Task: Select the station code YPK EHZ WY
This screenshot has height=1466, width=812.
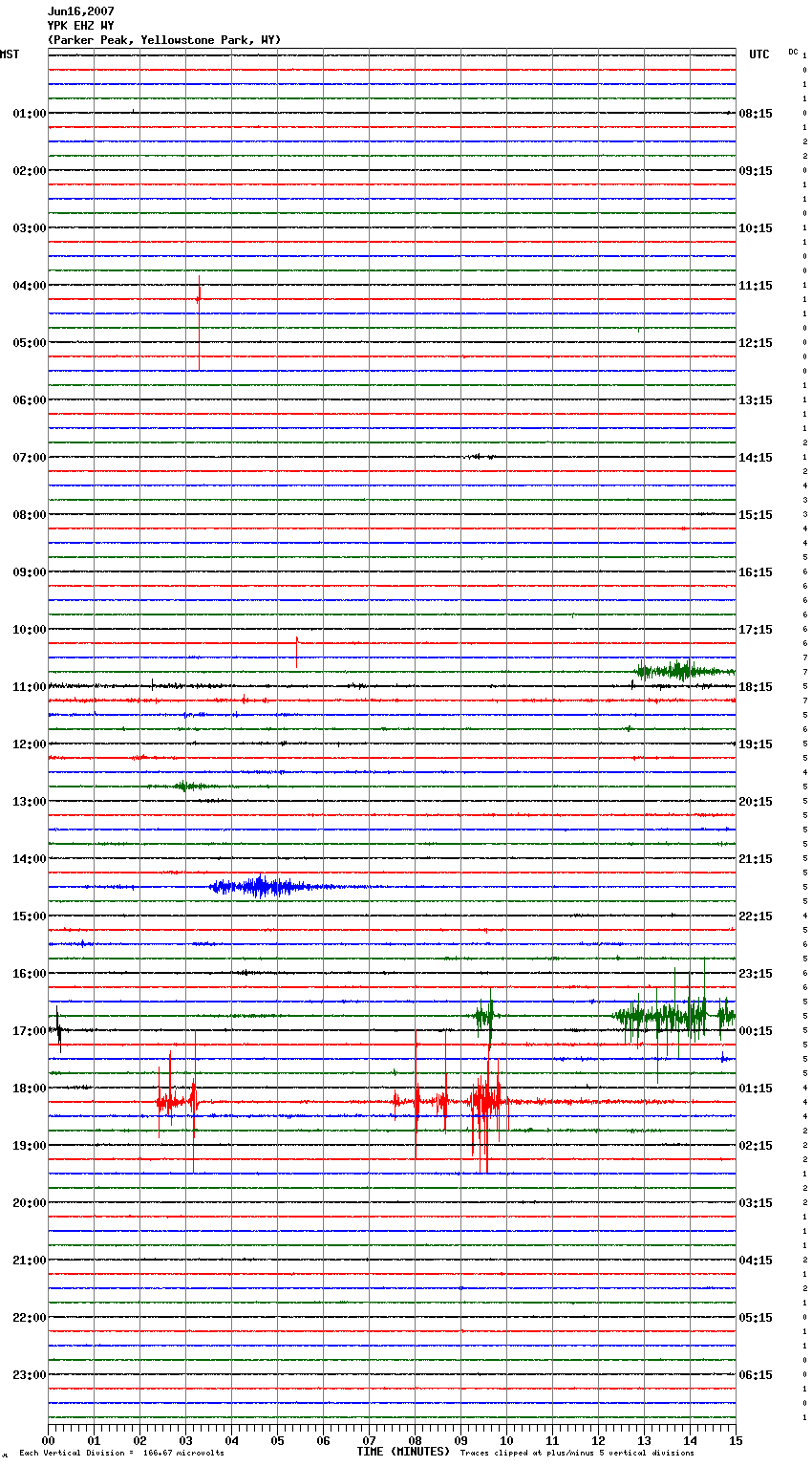Action: (81, 26)
